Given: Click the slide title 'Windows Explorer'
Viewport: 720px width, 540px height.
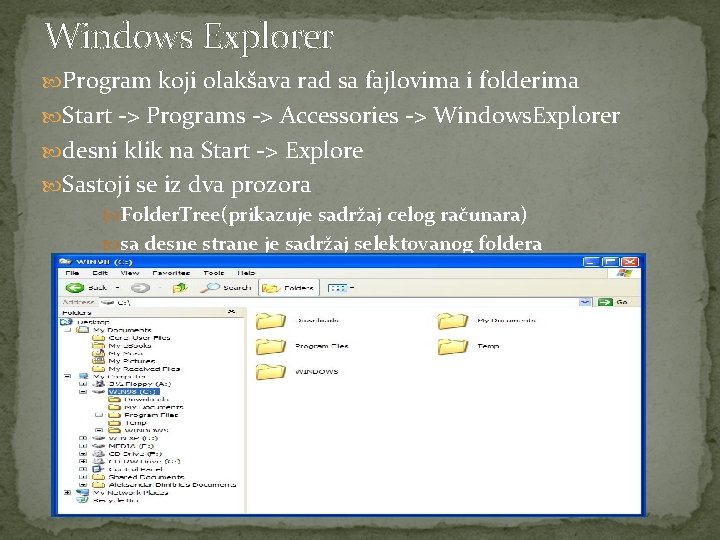Looking at the screenshot, I should click(x=189, y=37).
